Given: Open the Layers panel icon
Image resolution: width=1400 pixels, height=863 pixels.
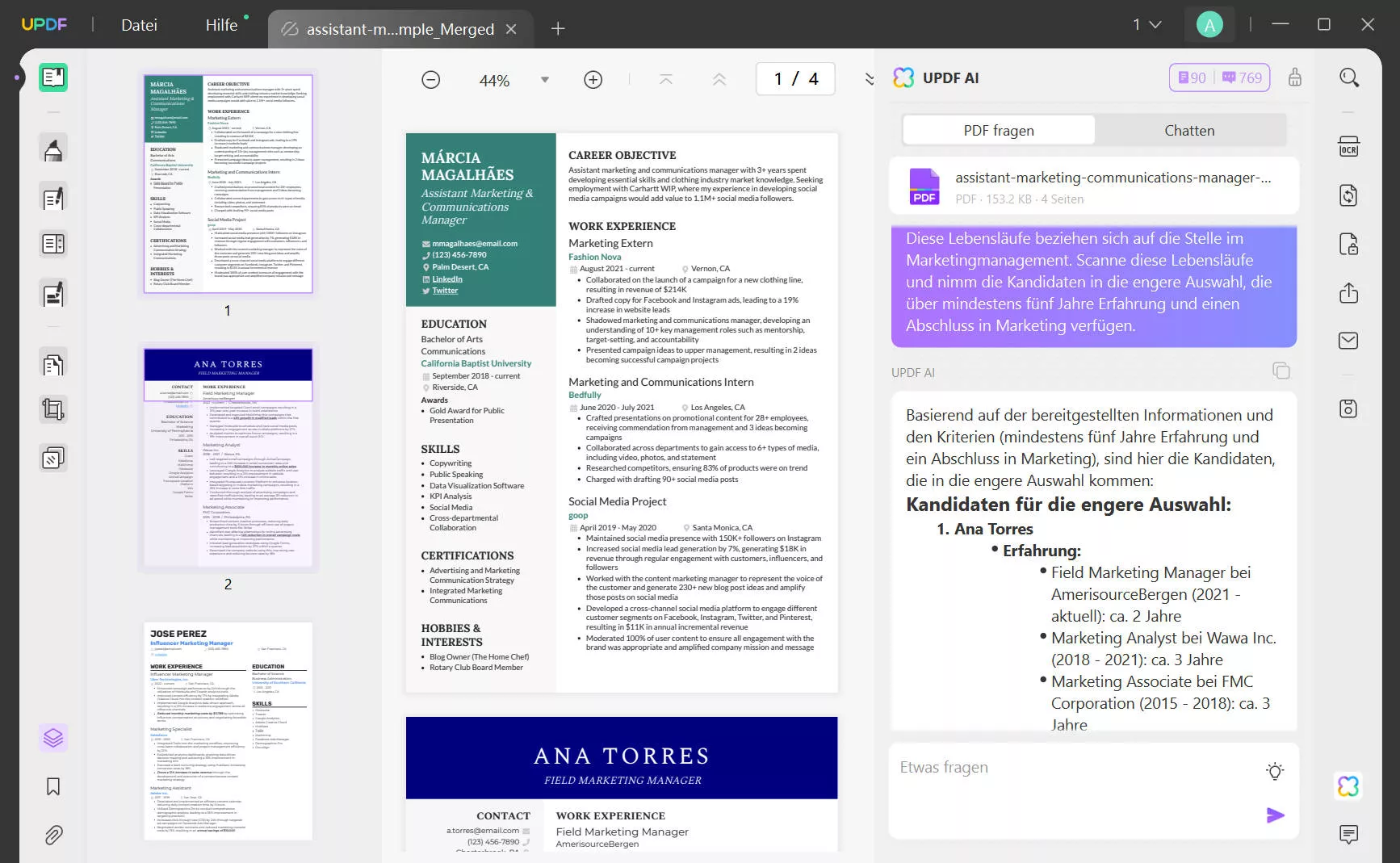Looking at the screenshot, I should tap(53, 738).
